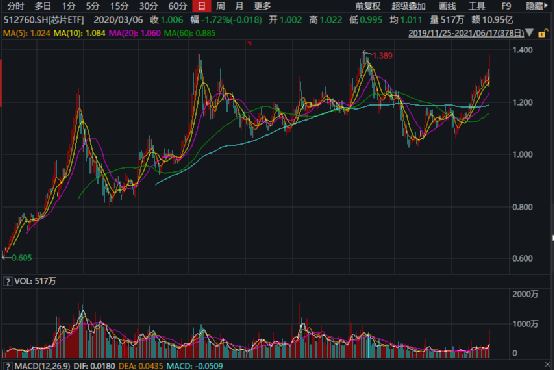The image size is (554, 370).
Task: Open help icon beside MACD indicator
Action: pyautogui.click(x=7, y=366)
